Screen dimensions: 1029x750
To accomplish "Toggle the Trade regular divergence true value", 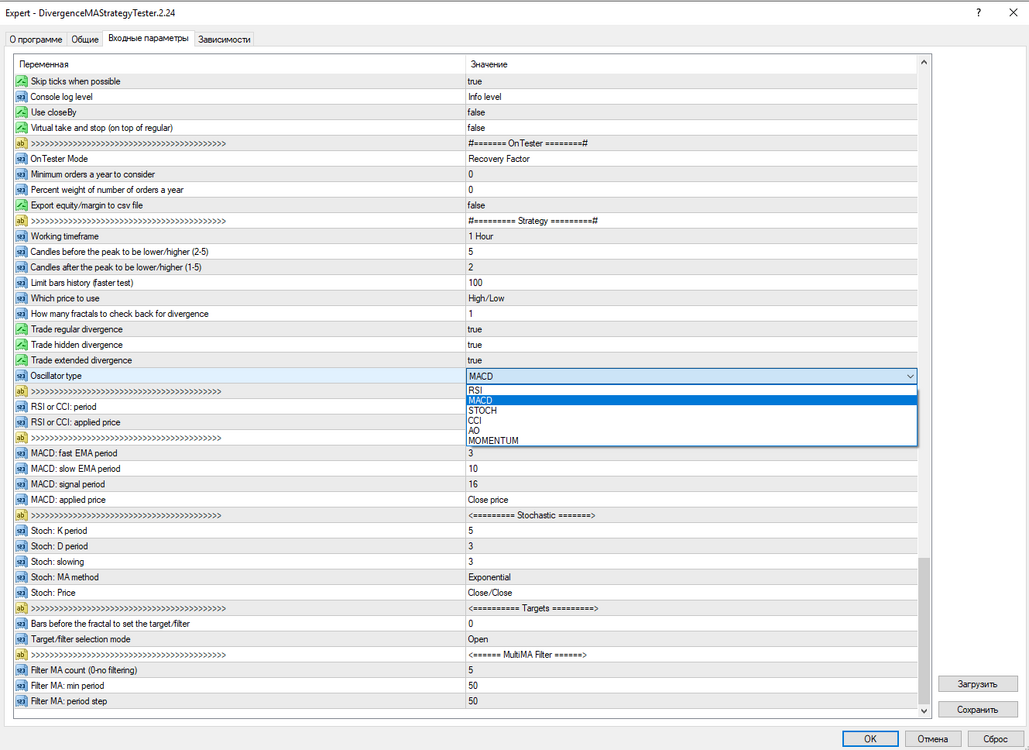I will [x=474, y=329].
